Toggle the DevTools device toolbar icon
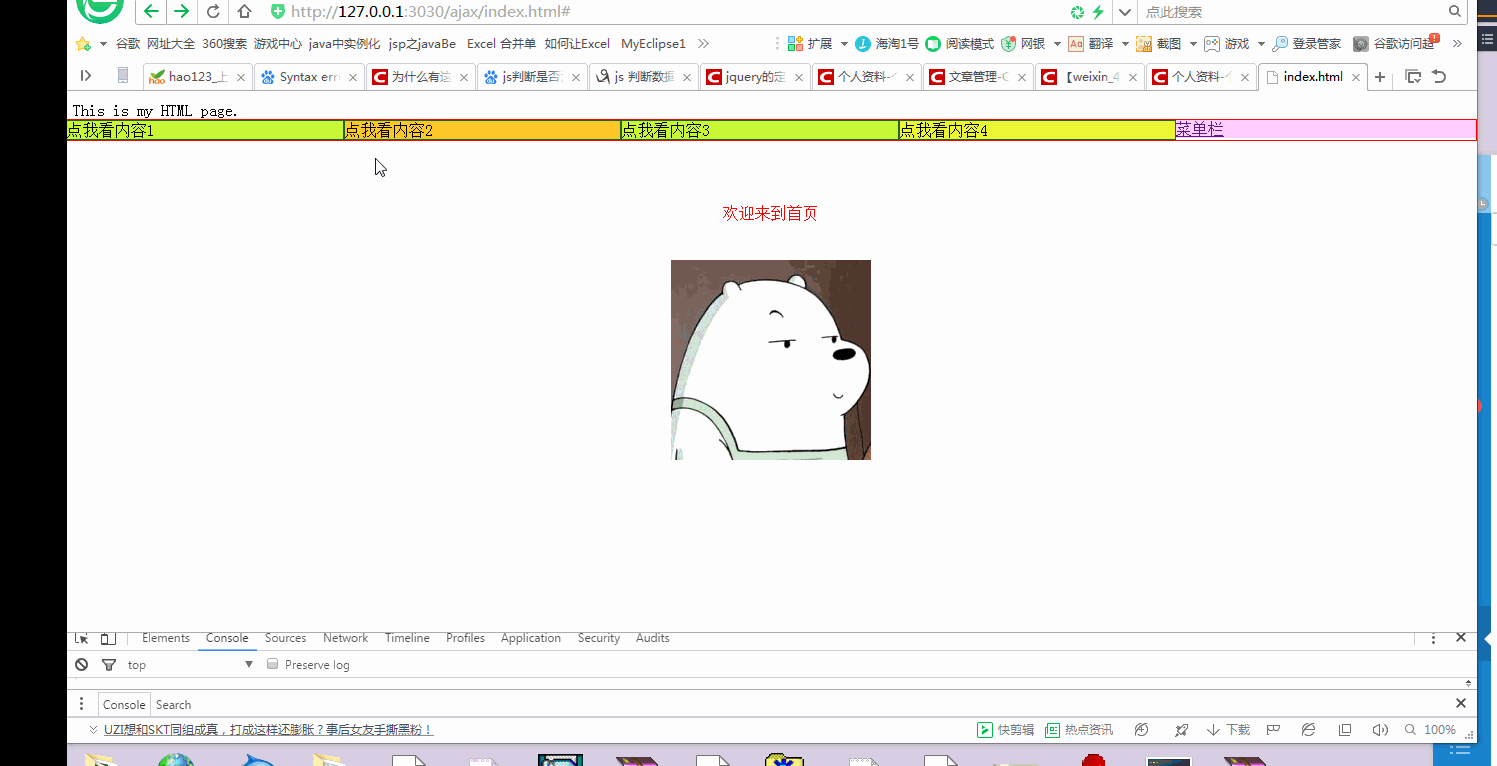1497x766 pixels. [108, 638]
